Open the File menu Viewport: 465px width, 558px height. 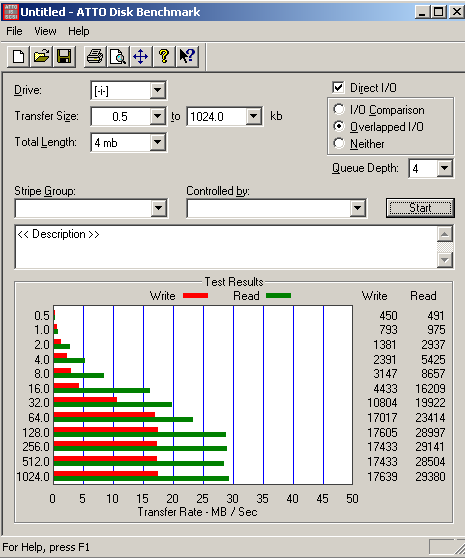[14, 31]
